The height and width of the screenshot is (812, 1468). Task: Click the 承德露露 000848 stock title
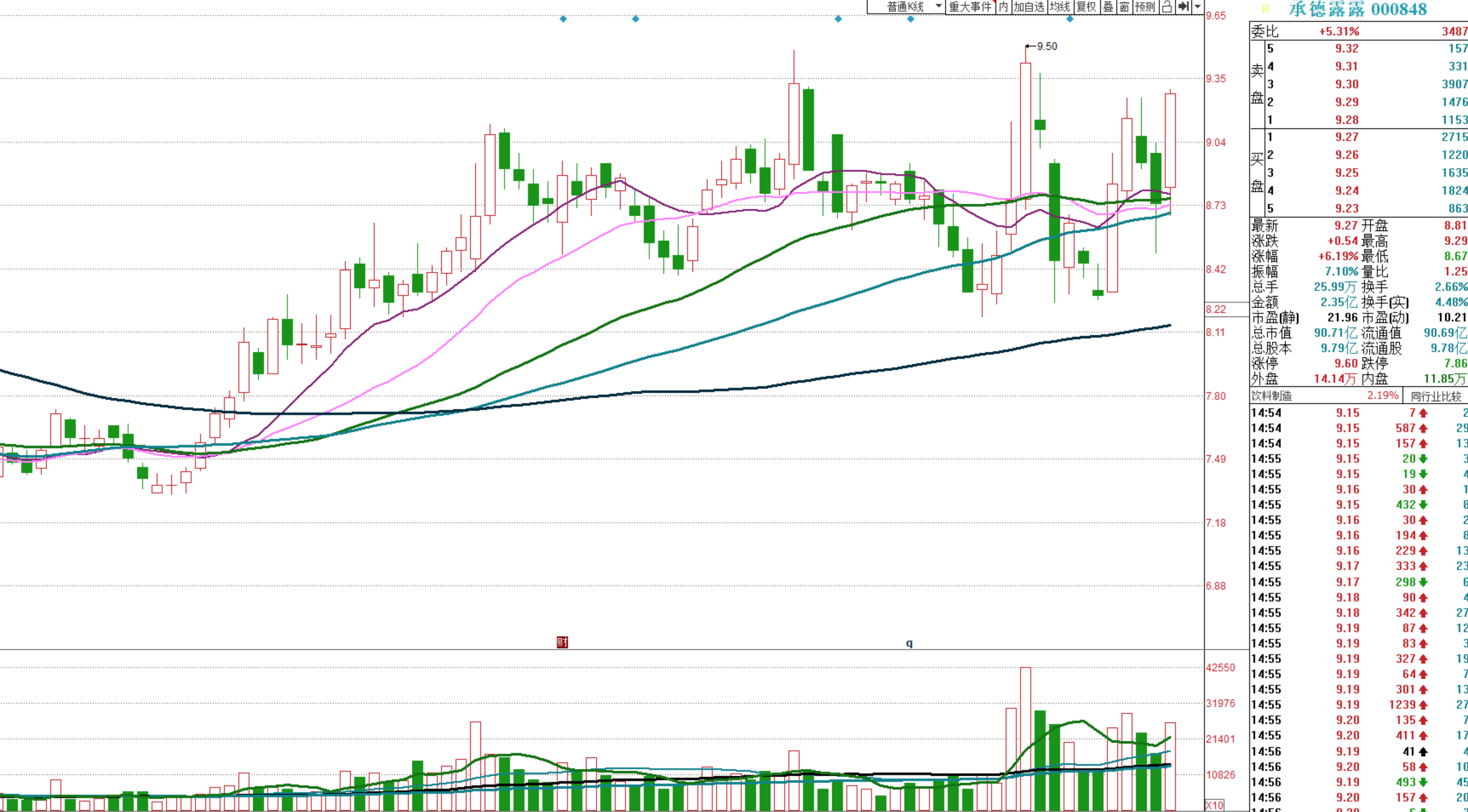click(x=1357, y=9)
